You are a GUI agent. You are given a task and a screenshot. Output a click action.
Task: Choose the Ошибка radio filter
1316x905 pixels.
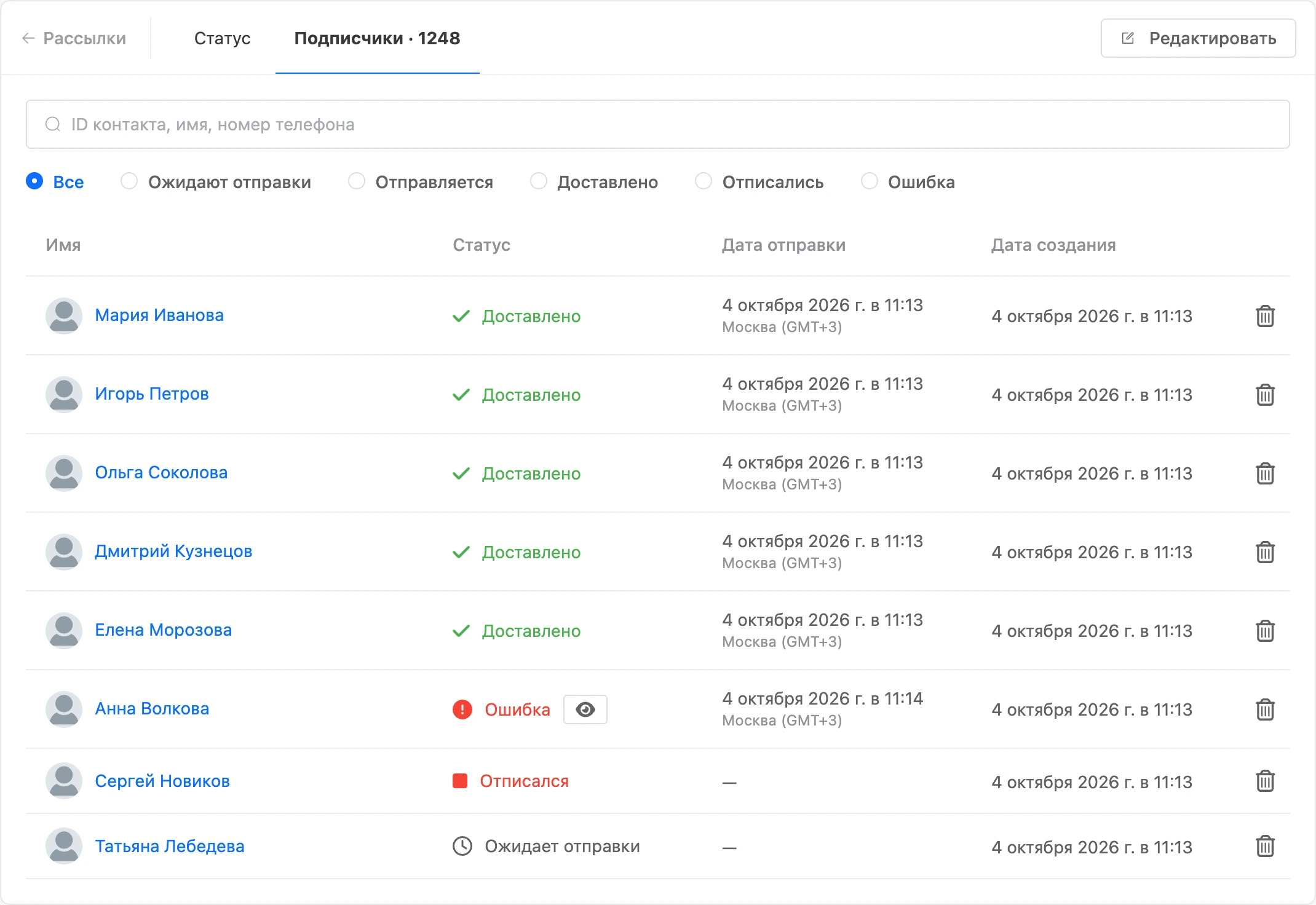[870, 181]
